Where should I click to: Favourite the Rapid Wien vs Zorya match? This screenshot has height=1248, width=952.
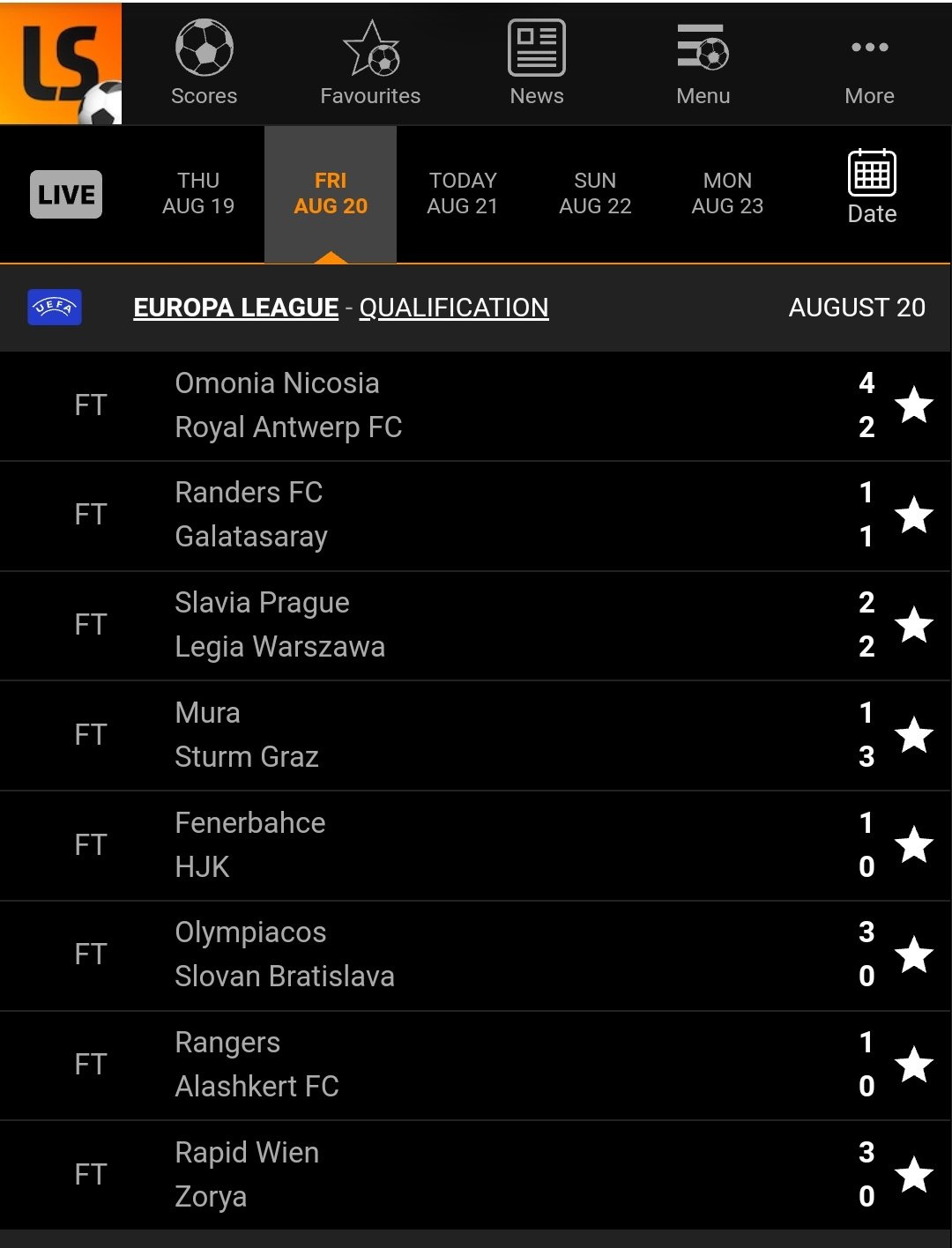point(914,1174)
